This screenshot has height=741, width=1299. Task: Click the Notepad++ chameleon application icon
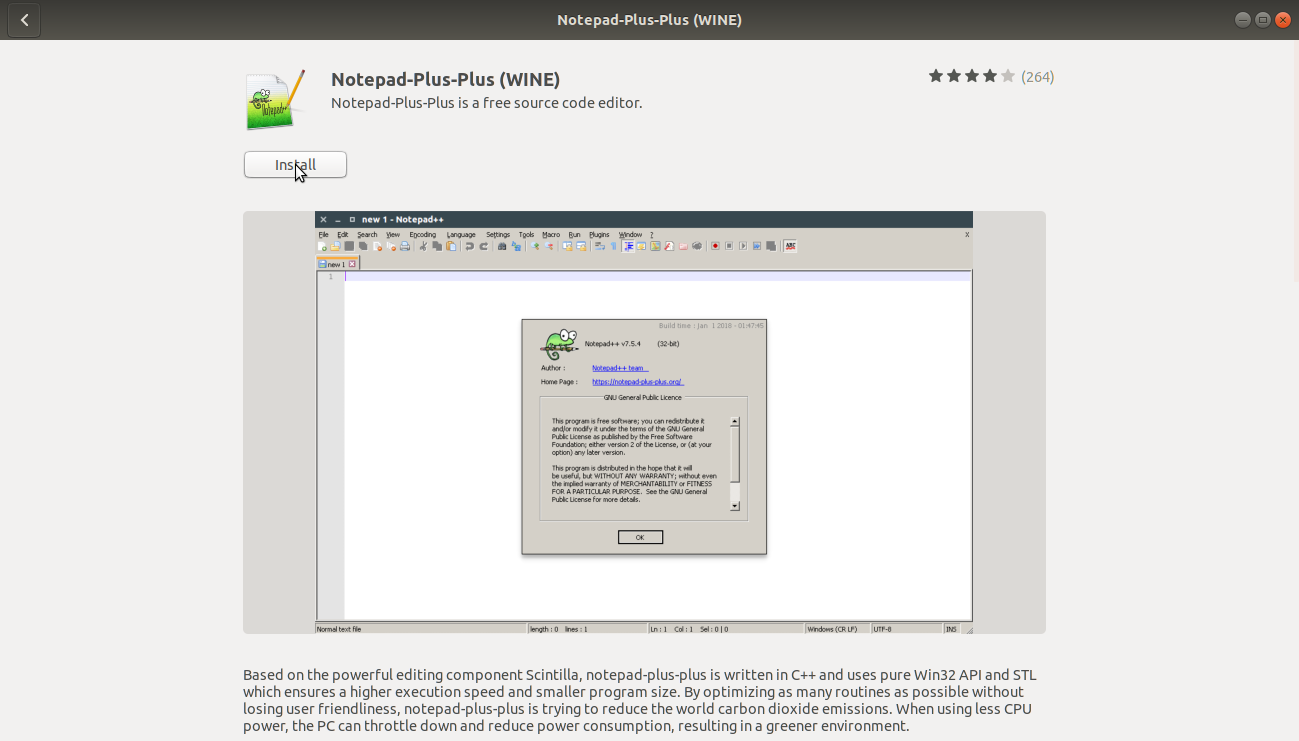click(274, 100)
